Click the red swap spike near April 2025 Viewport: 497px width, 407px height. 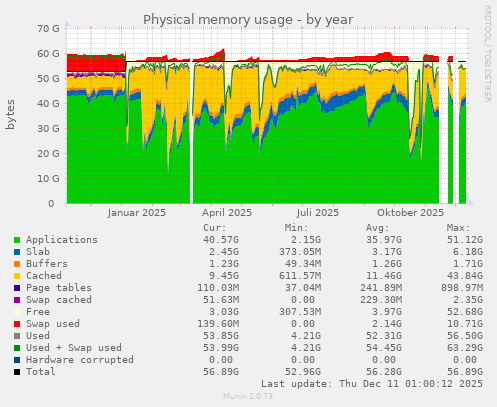click(221, 54)
